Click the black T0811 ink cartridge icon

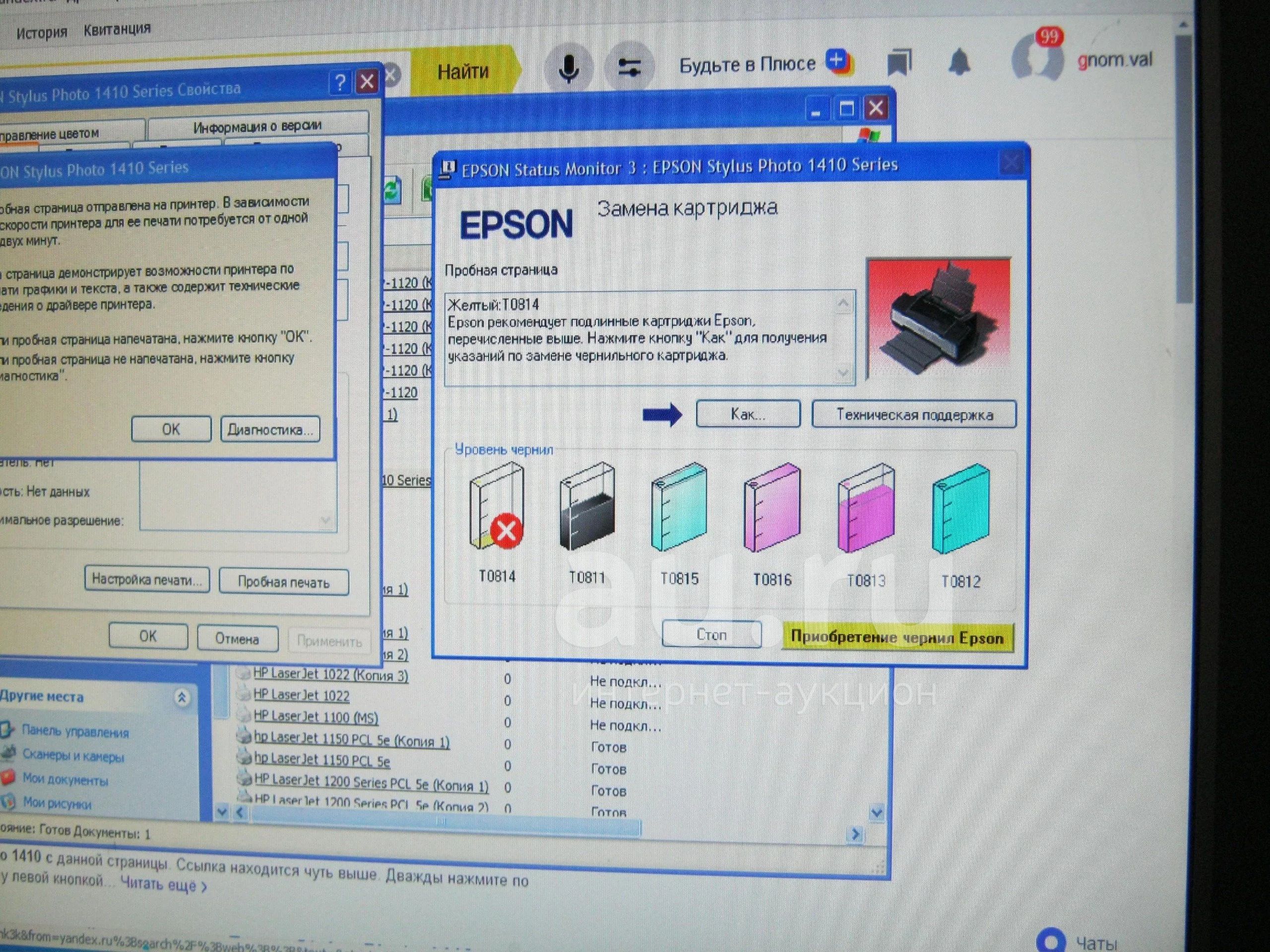(x=587, y=507)
